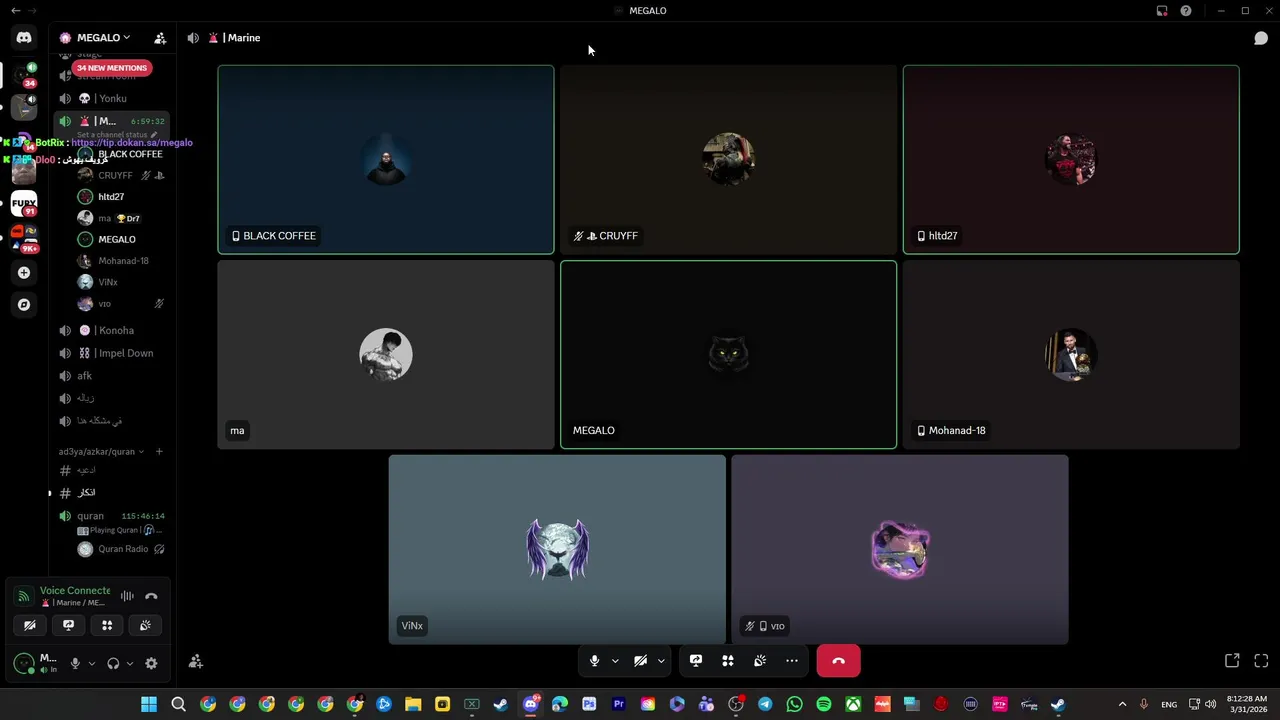Click Share Your Screen in call bar
Viewport: 1280px width, 720px height.
click(x=696, y=661)
